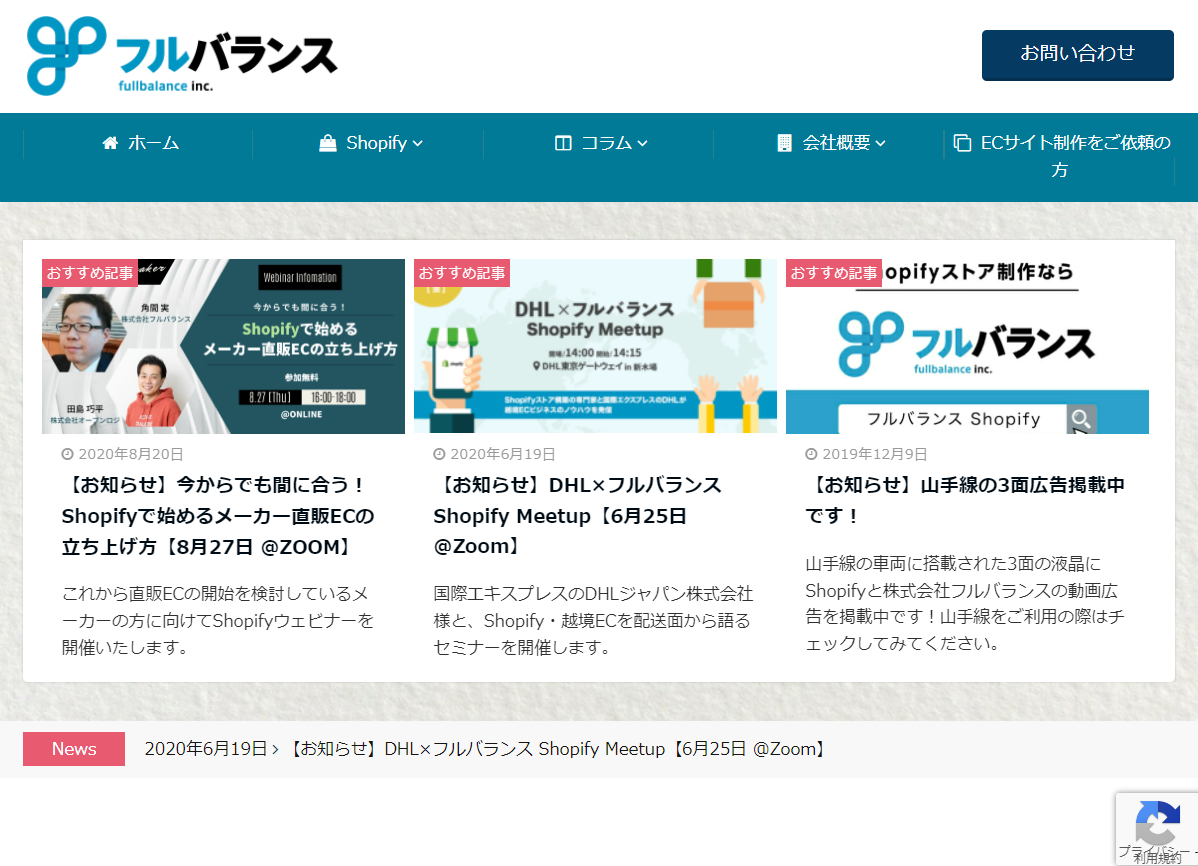The image size is (1198, 866).
Task: Click the building icon beside 会社概要
Action: 784,143
